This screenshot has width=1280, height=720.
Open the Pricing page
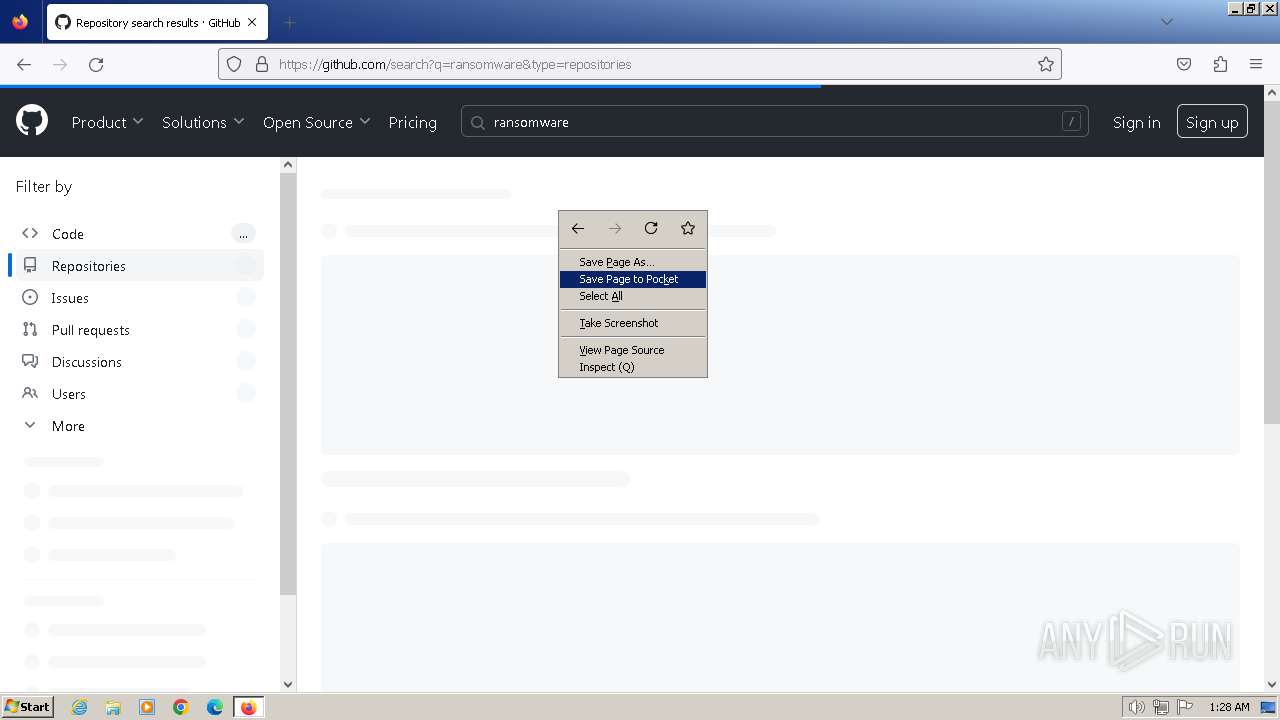coord(413,122)
